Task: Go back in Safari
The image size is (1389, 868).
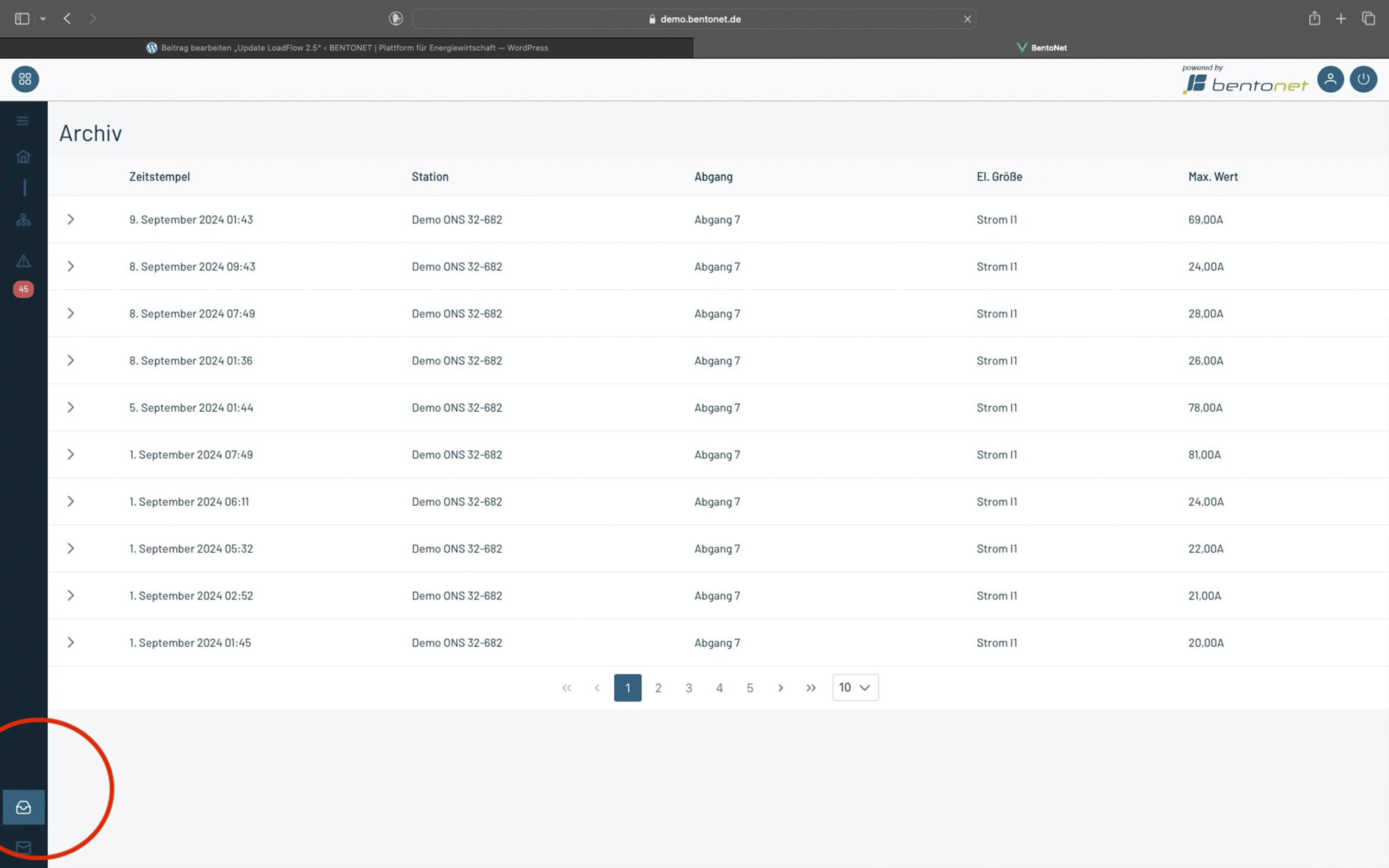Action: 67,19
